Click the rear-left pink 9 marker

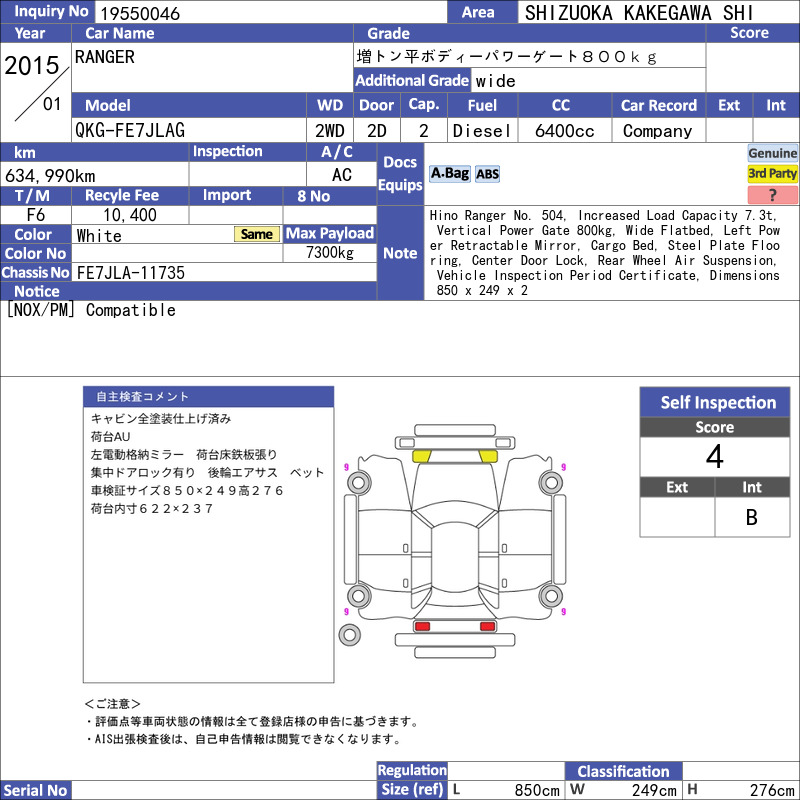(x=346, y=612)
